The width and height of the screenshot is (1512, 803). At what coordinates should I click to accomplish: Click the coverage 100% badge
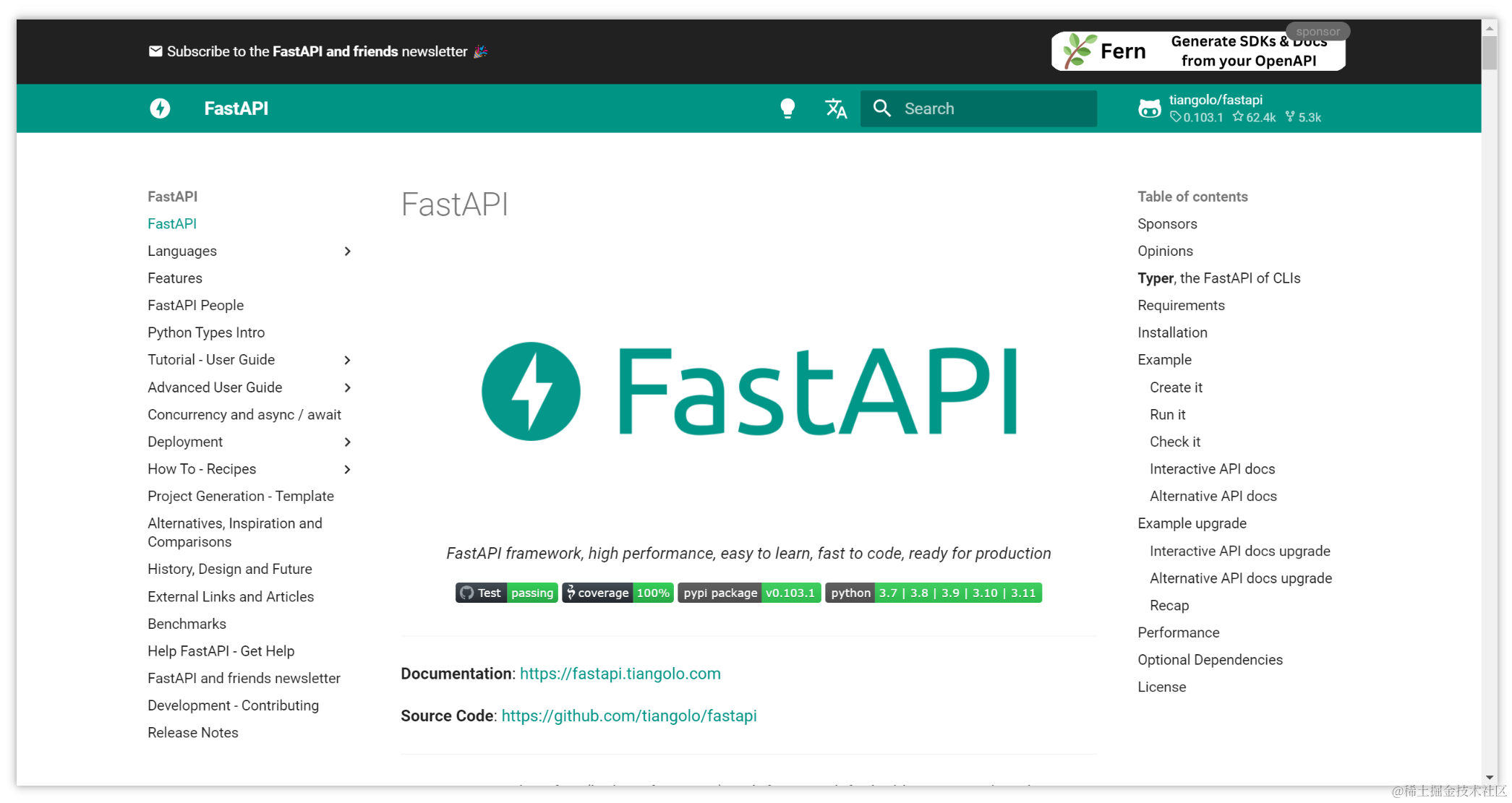point(618,593)
